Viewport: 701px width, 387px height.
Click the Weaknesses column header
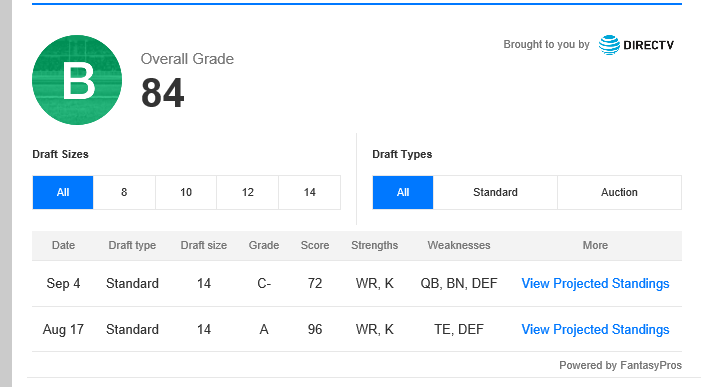point(459,245)
